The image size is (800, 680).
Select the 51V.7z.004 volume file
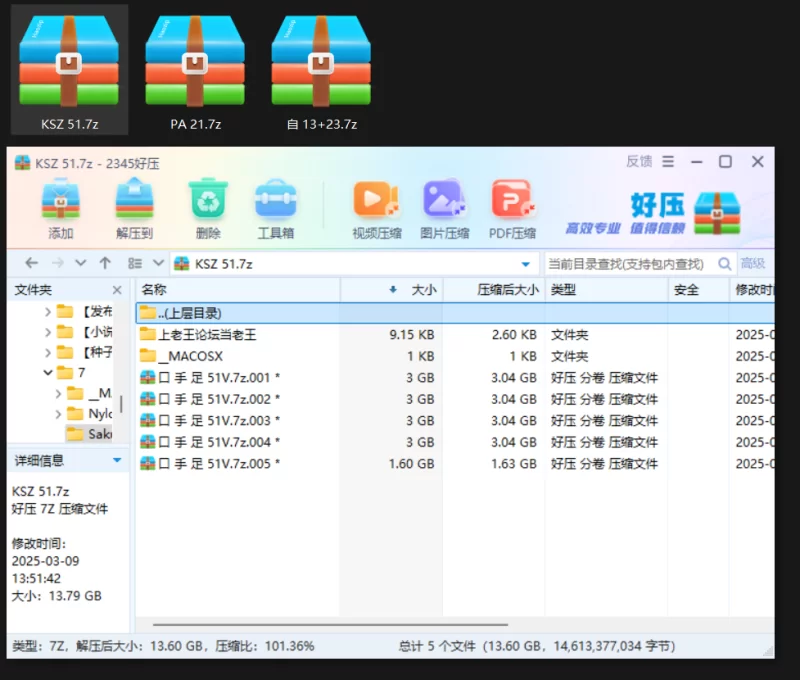pos(455,442)
